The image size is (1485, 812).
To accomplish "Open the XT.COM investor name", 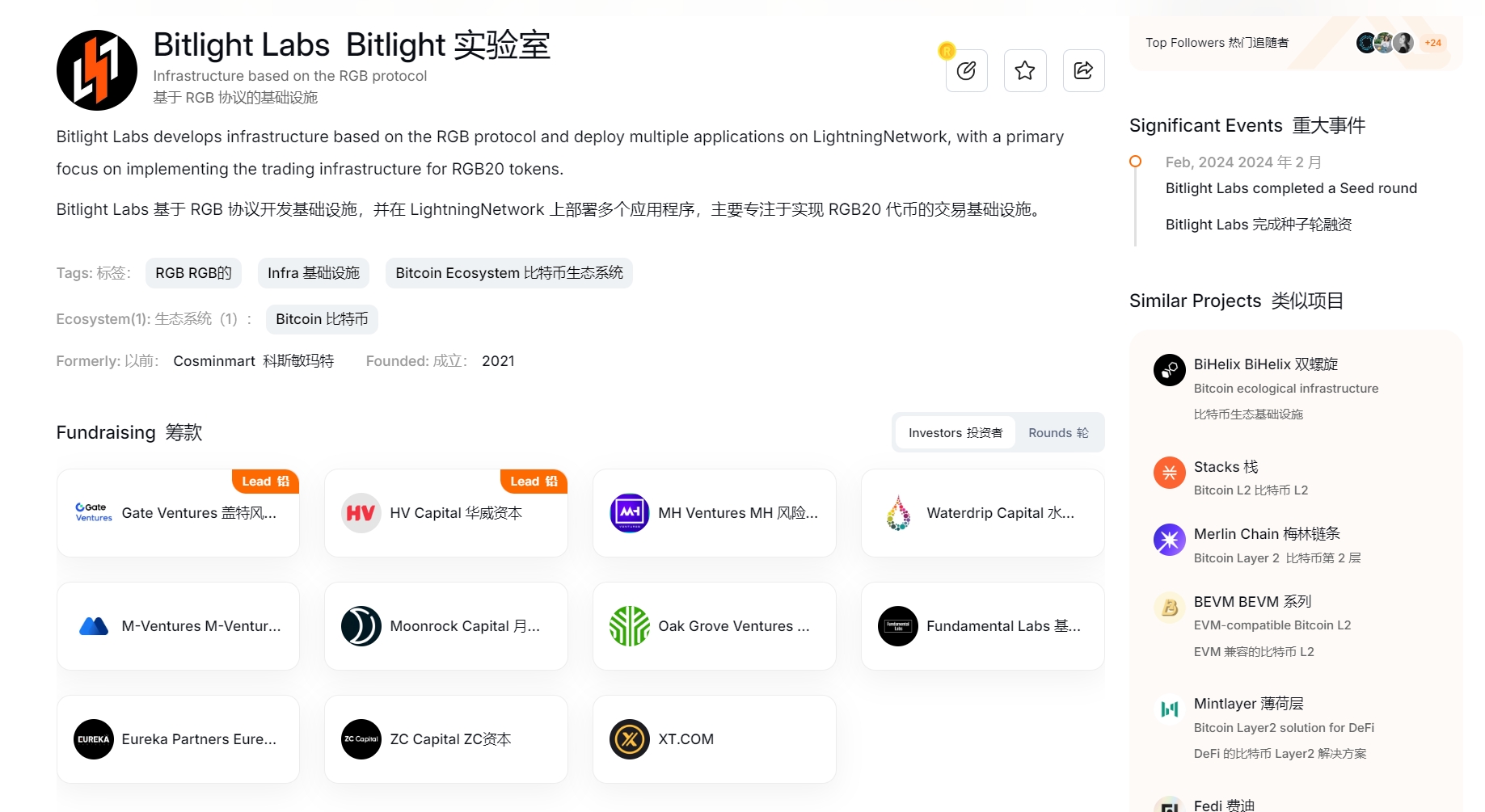I will 686,739.
